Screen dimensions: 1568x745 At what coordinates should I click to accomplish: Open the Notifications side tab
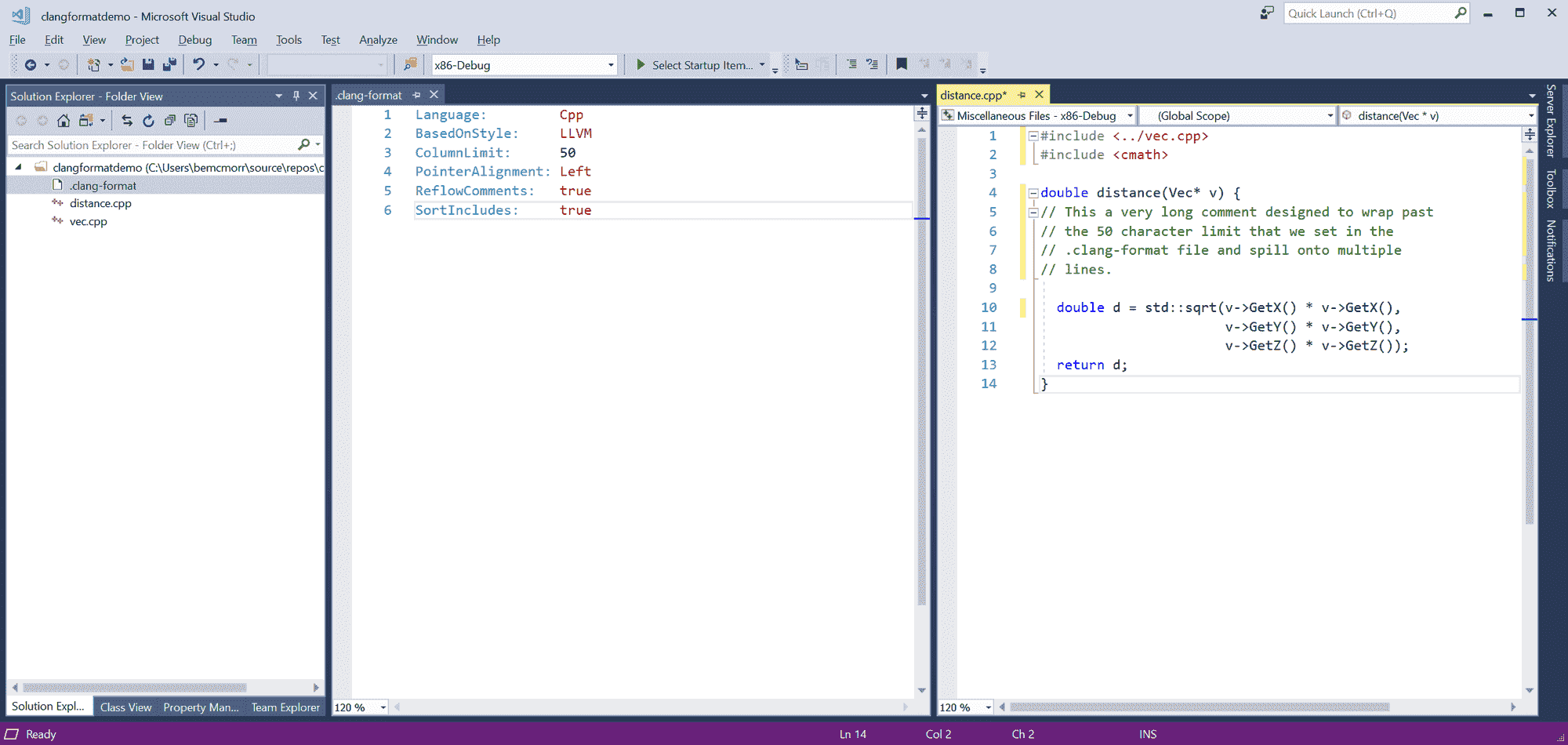1551,250
